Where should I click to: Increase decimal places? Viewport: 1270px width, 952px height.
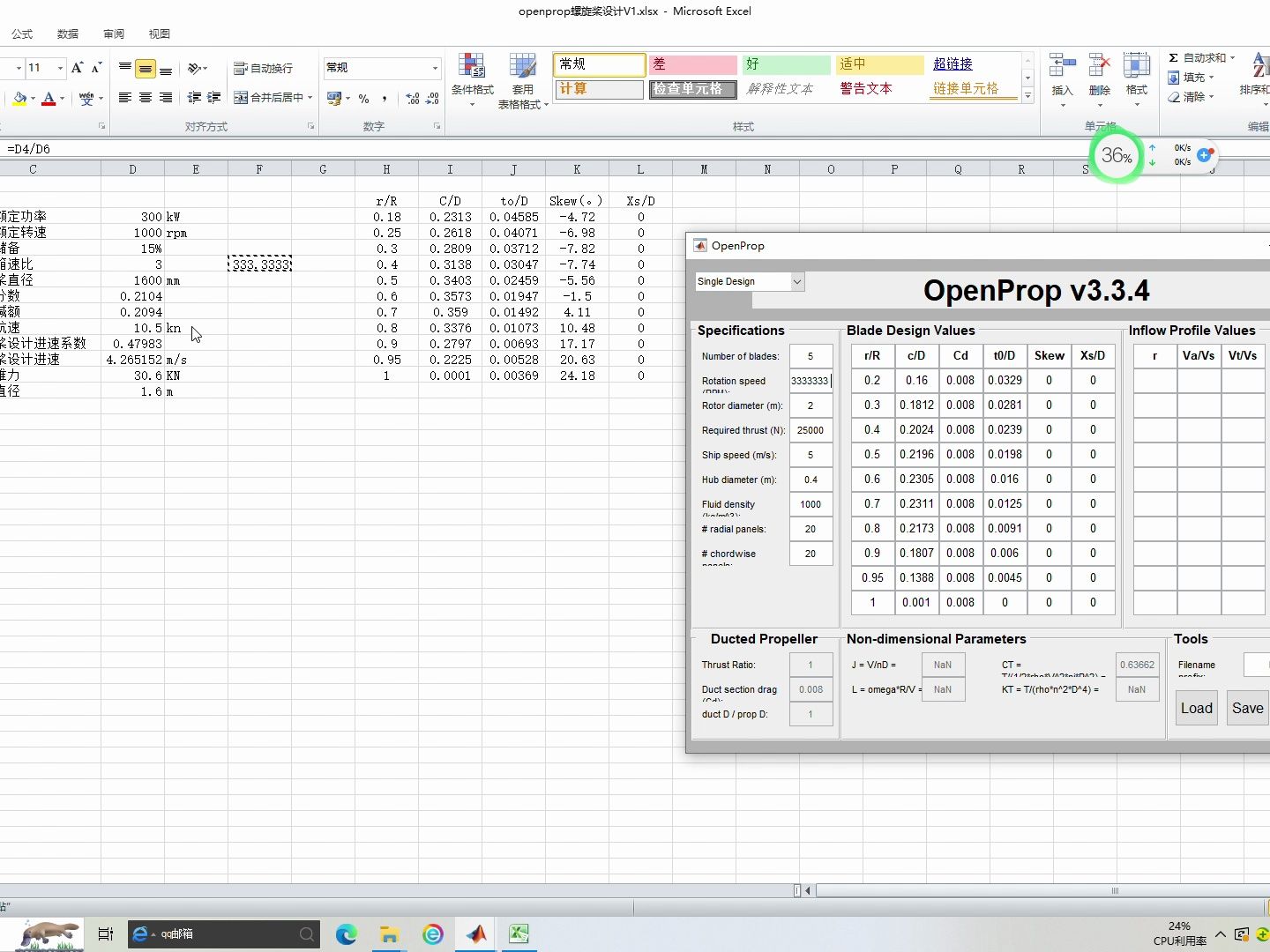click(x=413, y=98)
